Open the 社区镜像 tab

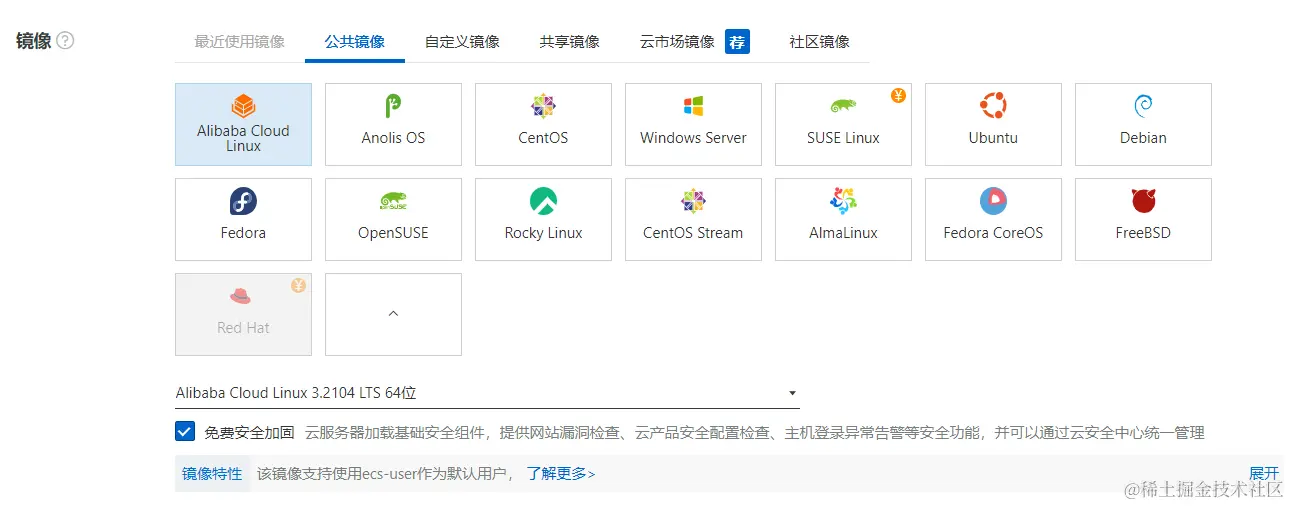[x=819, y=42]
